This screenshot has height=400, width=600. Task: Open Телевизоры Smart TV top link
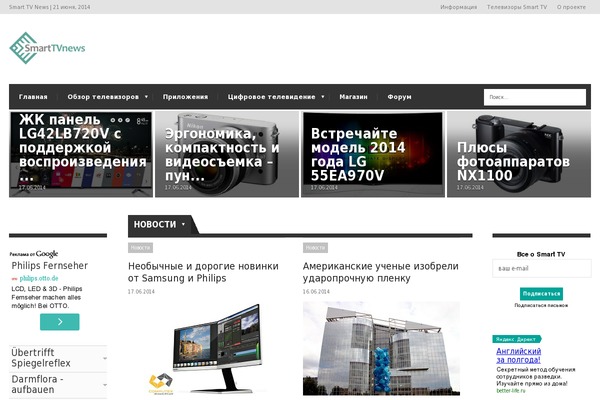pyautogui.click(x=517, y=7)
